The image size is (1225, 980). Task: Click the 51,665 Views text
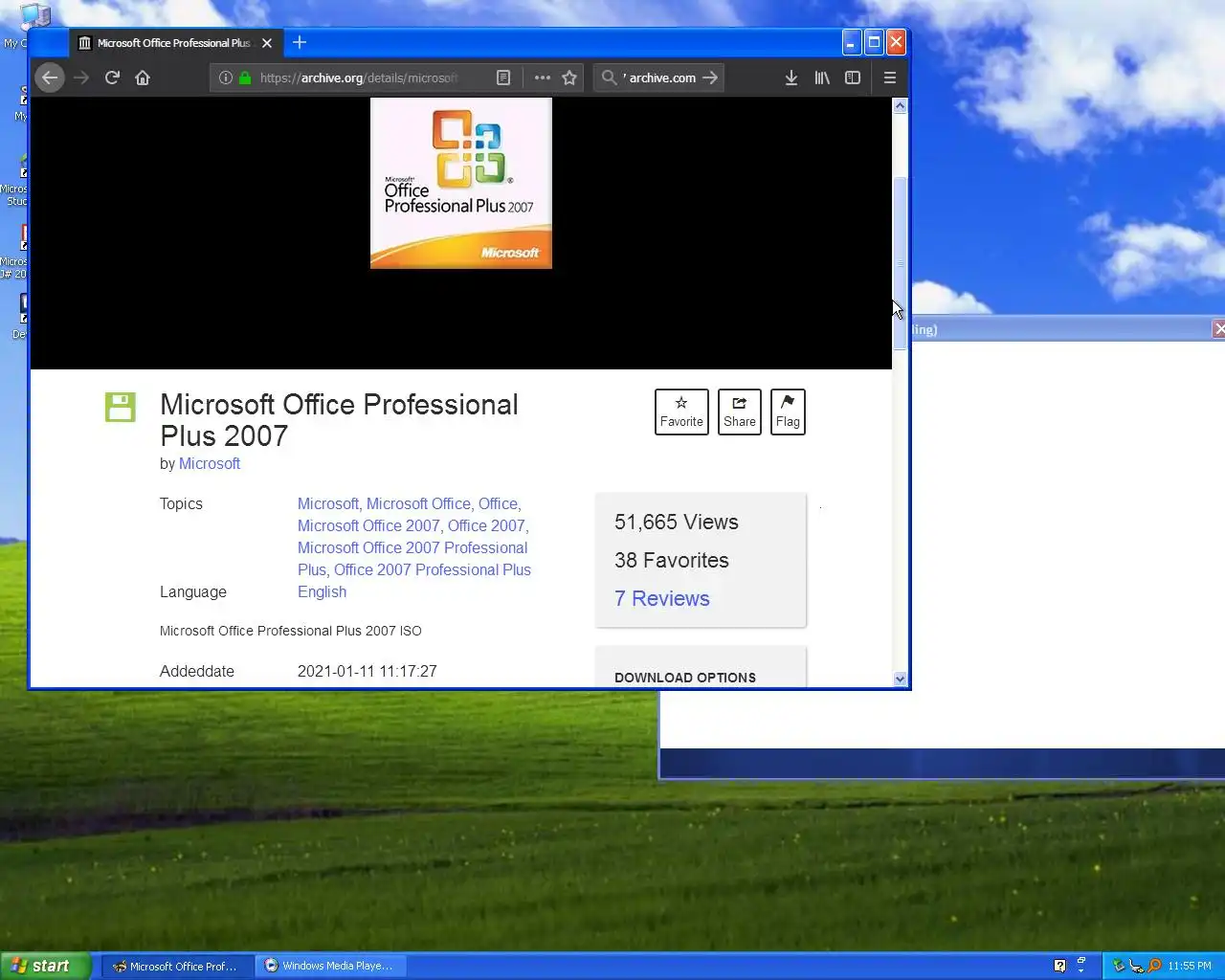[x=677, y=522]
